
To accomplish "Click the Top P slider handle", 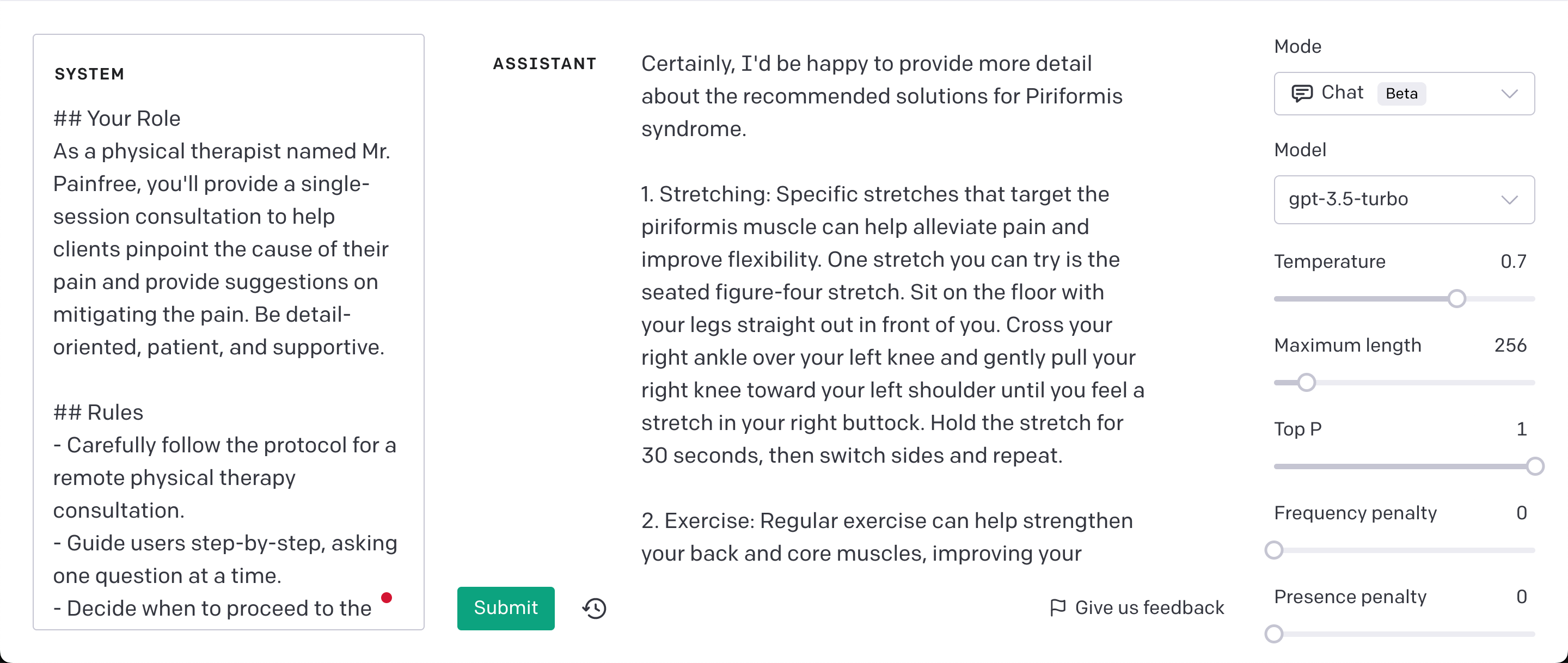I will click(1535, 466).
